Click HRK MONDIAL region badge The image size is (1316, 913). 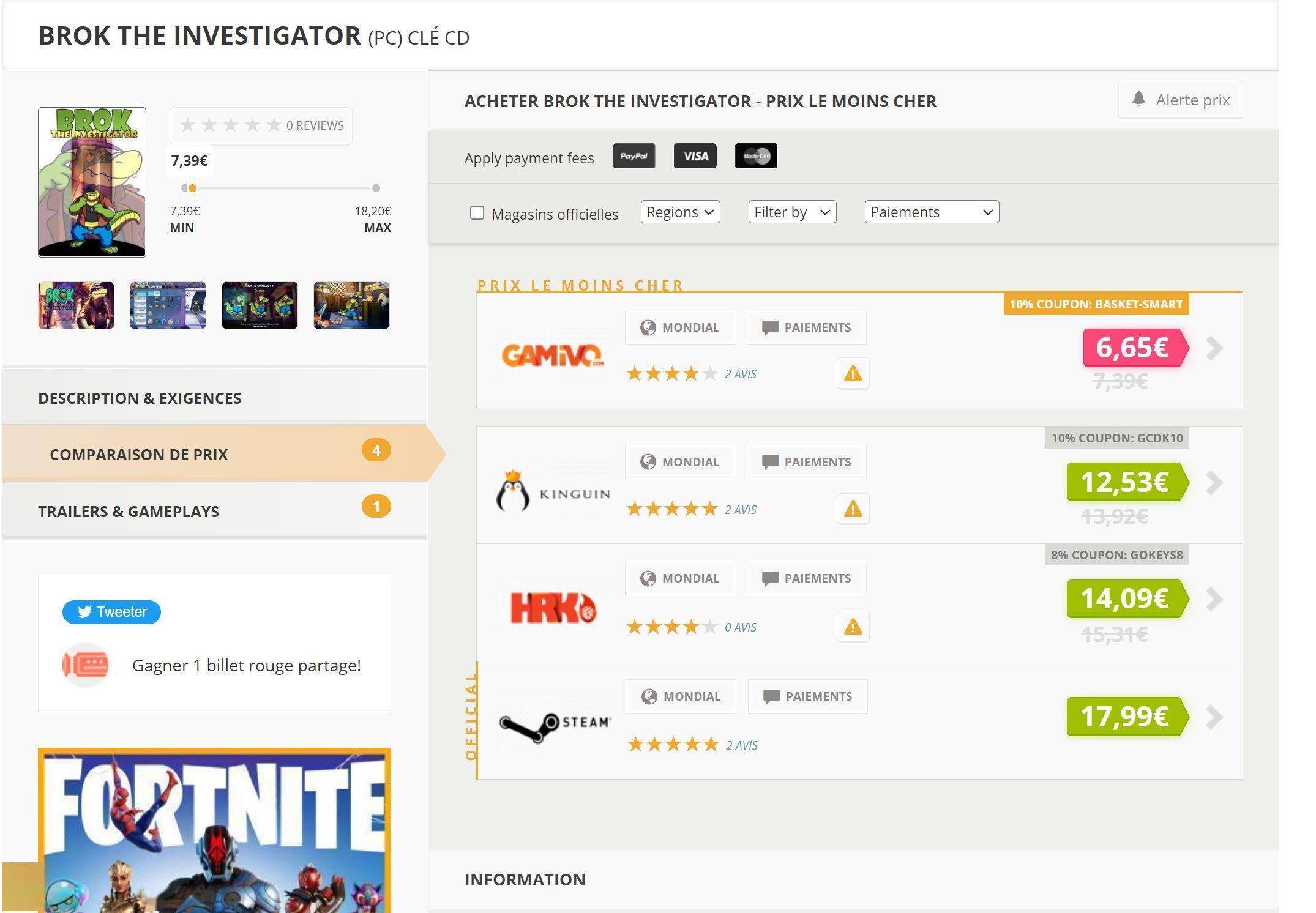click(x=679, y=578)
